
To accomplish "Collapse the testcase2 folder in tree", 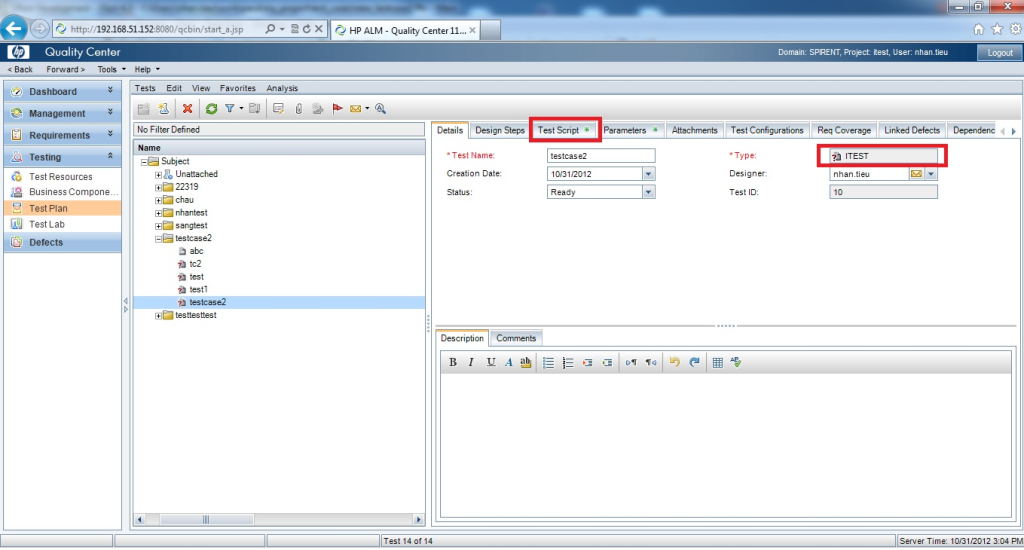I will click(158, 239).
